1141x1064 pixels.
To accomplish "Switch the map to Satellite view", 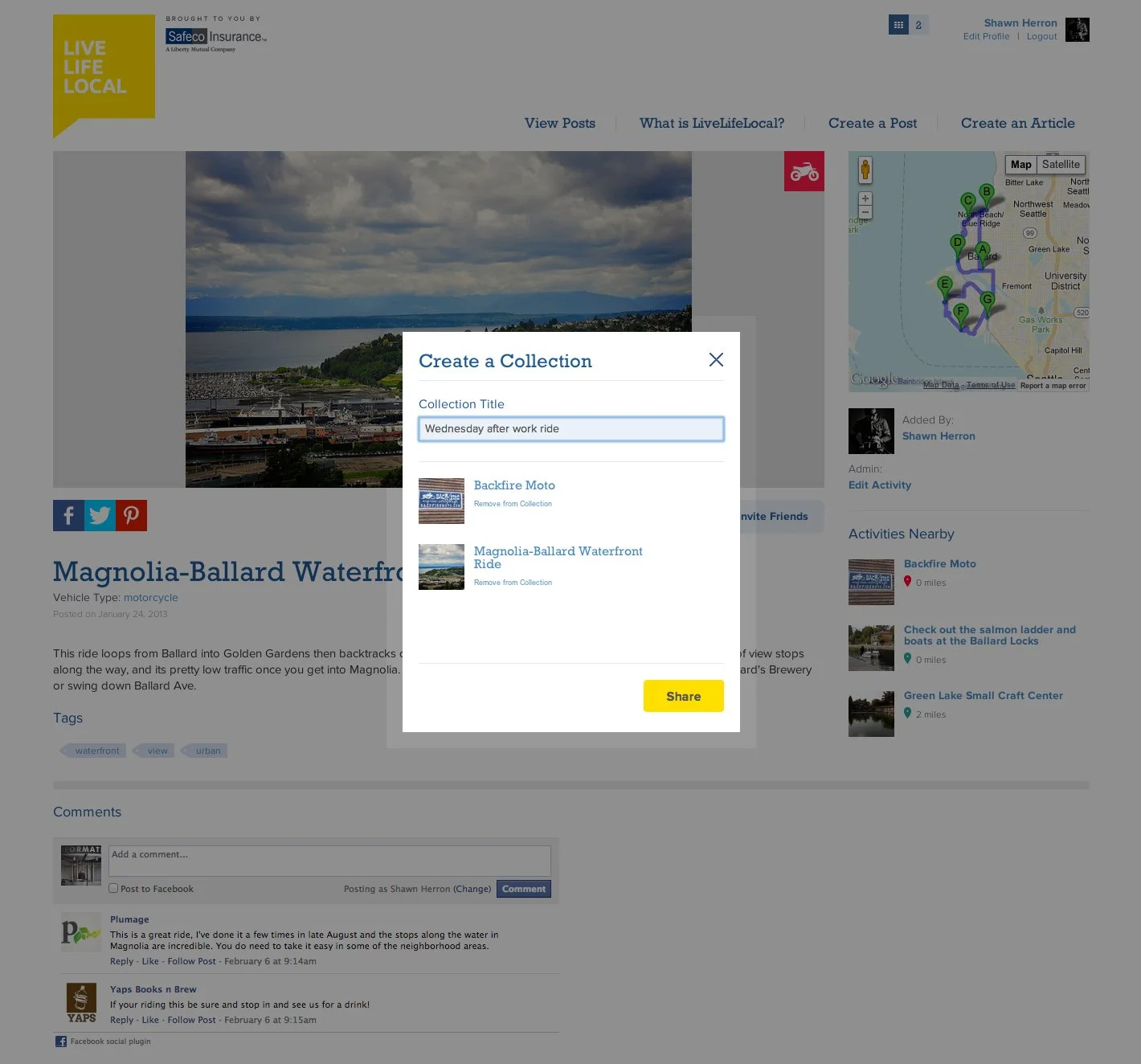I will tap(1061, 165).
